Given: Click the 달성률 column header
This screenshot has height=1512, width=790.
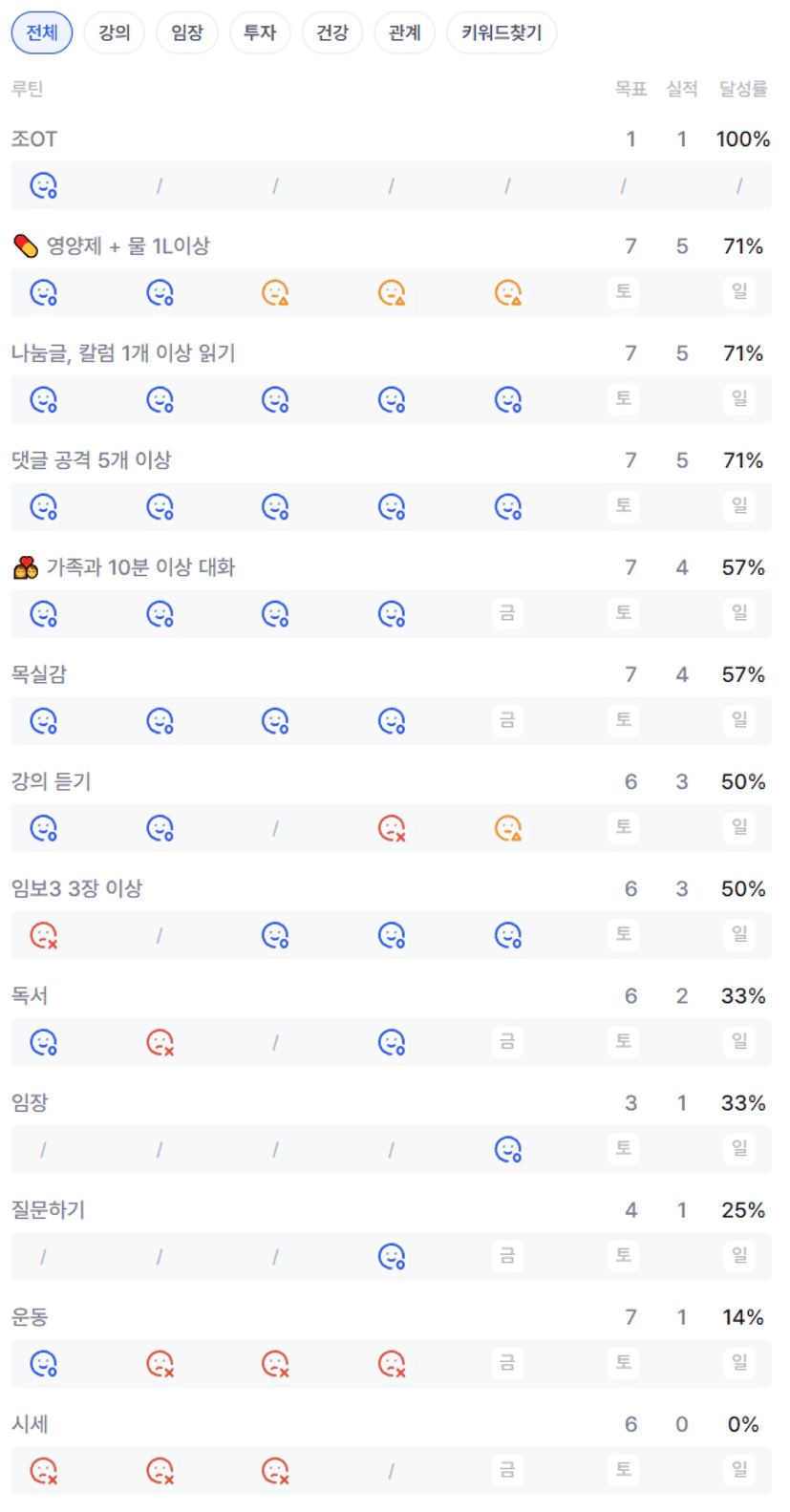Looking at the screenshot, I should (742, 89).
